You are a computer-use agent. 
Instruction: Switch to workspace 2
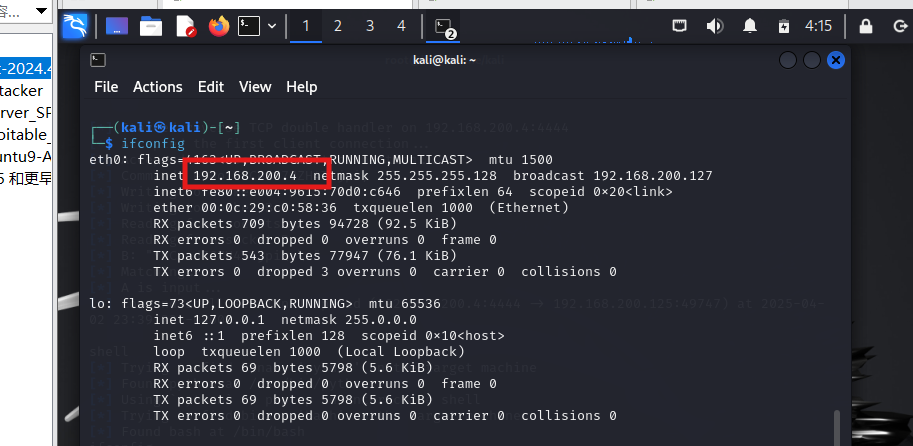pos(338,26)
